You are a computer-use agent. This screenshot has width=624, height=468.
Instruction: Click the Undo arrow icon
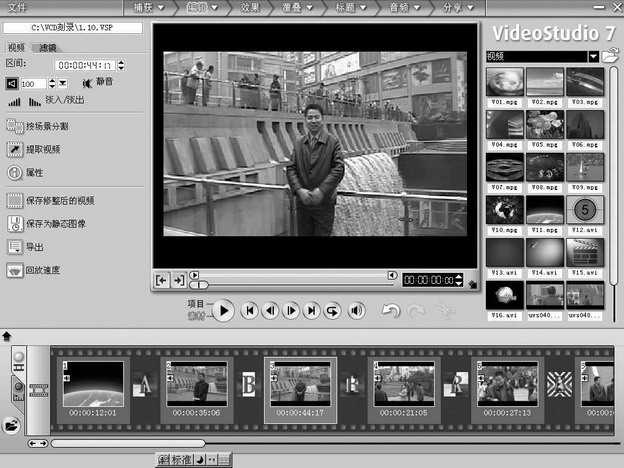pyautogui.click(x=390, y=311)
